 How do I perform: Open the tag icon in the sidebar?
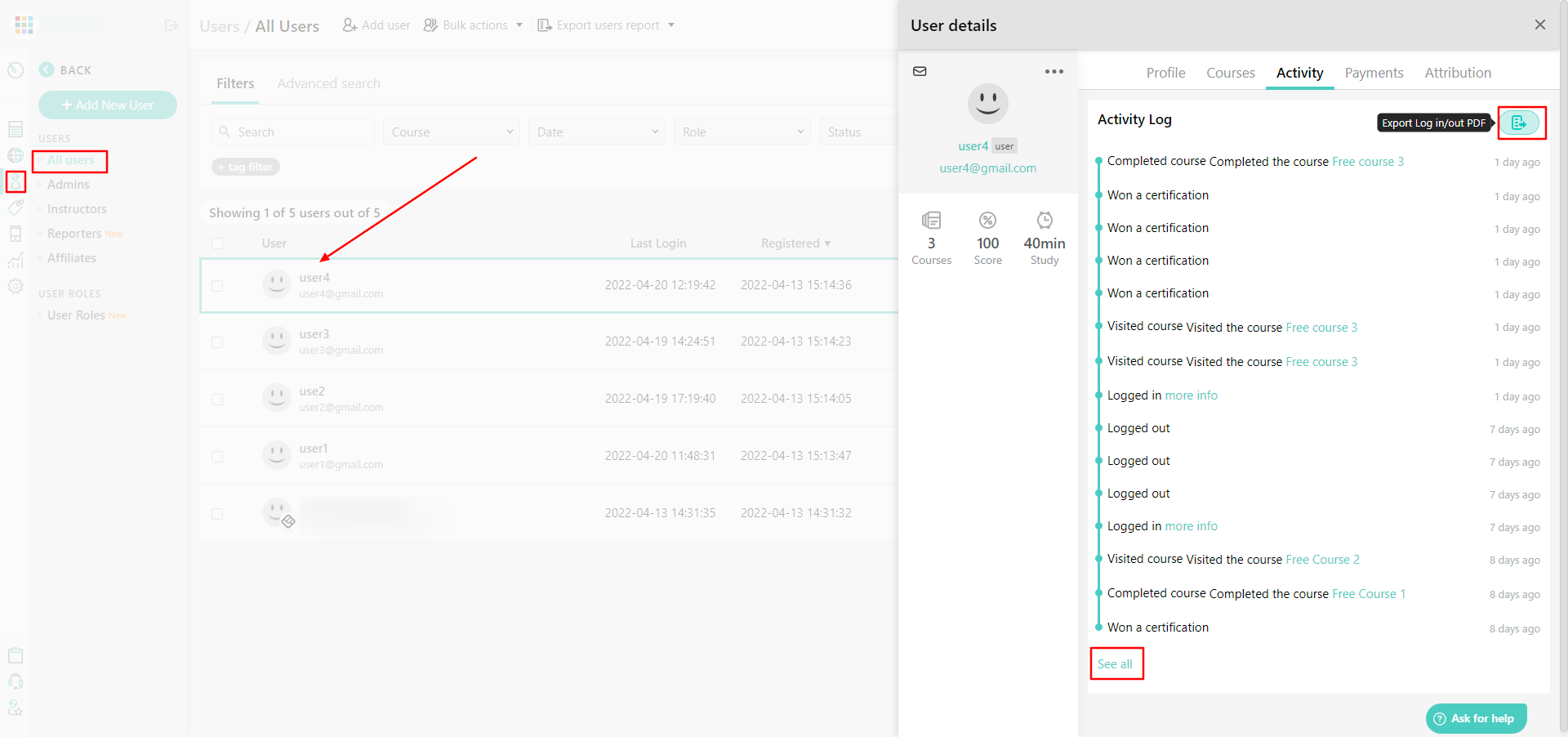coord(15,208)
